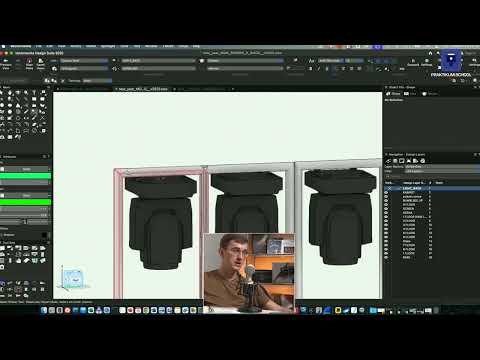This screenshot has height=360, width=480.
Task: Toggle visibility eye of layer number 5
Action: [386, 205]
